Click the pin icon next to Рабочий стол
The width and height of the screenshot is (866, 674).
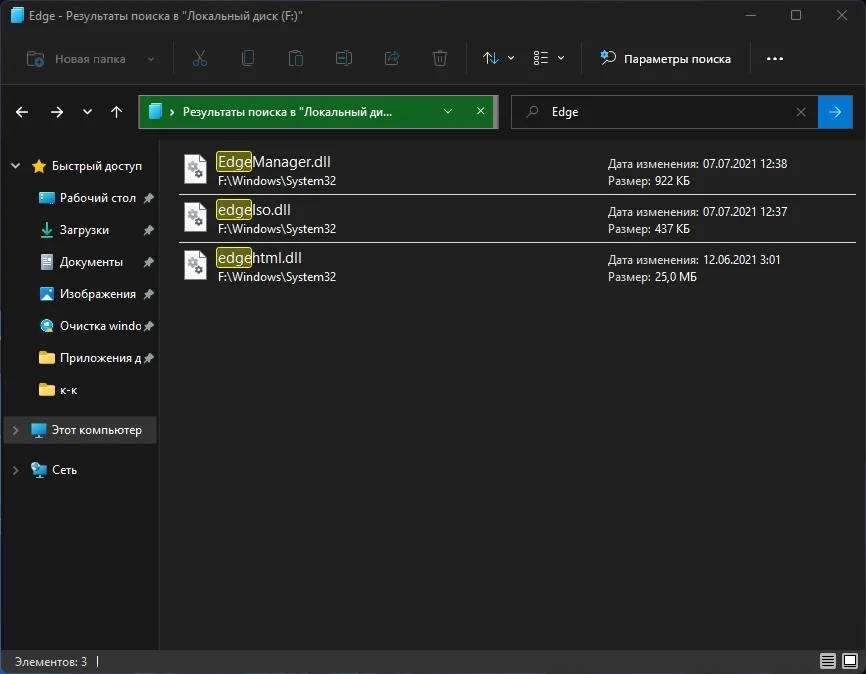tap(149, 198)
